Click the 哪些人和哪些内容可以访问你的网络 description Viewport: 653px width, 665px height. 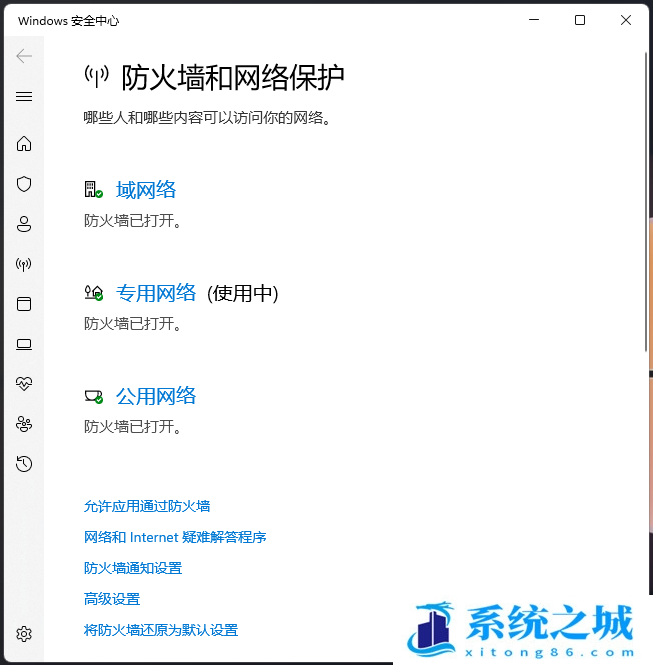[x=207, y=117]
